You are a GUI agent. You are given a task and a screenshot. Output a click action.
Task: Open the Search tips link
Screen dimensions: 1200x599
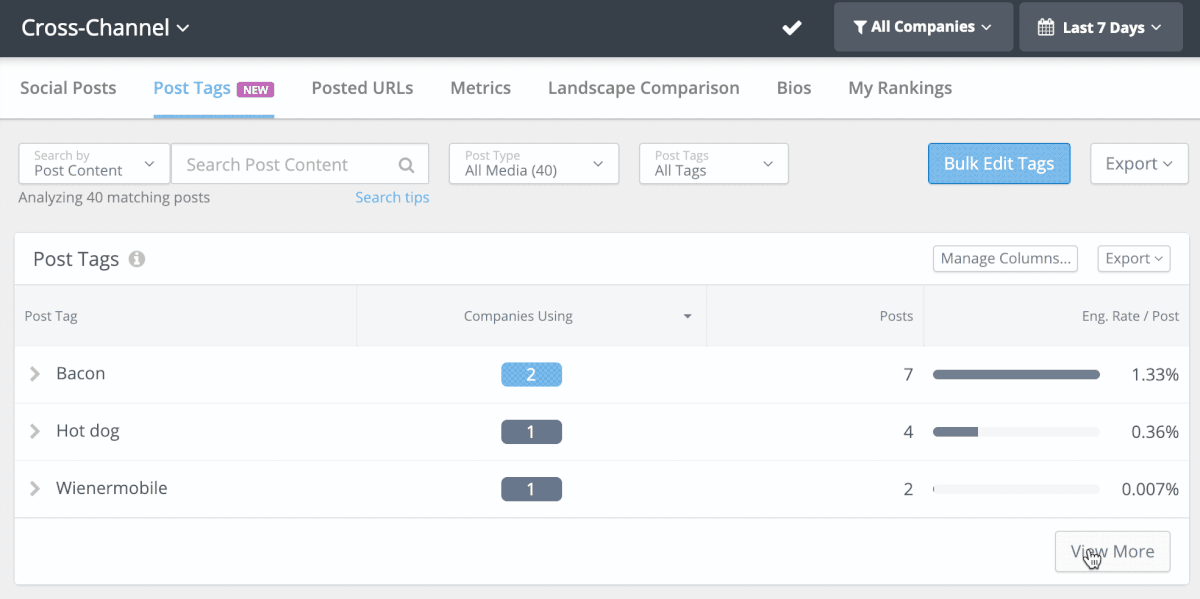pos(392,198)
